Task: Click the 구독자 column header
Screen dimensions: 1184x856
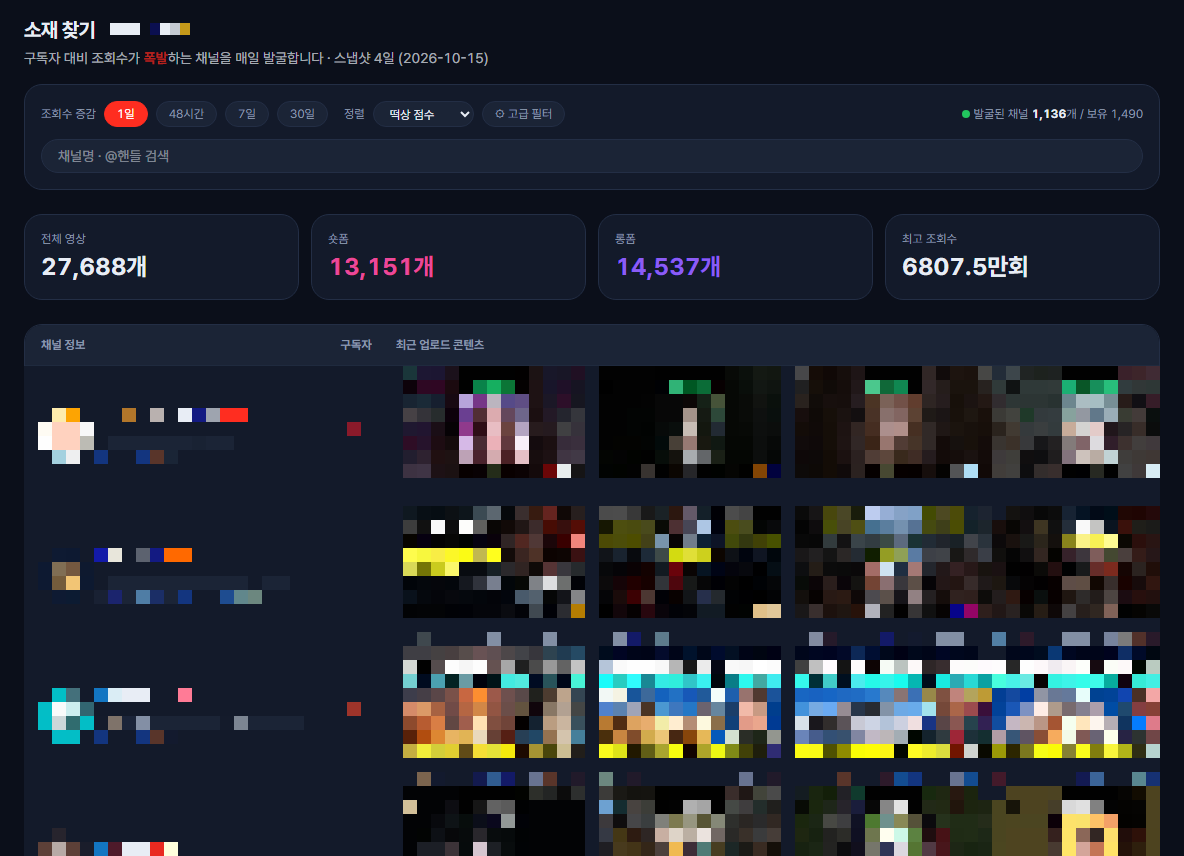Action: (356, 345)
